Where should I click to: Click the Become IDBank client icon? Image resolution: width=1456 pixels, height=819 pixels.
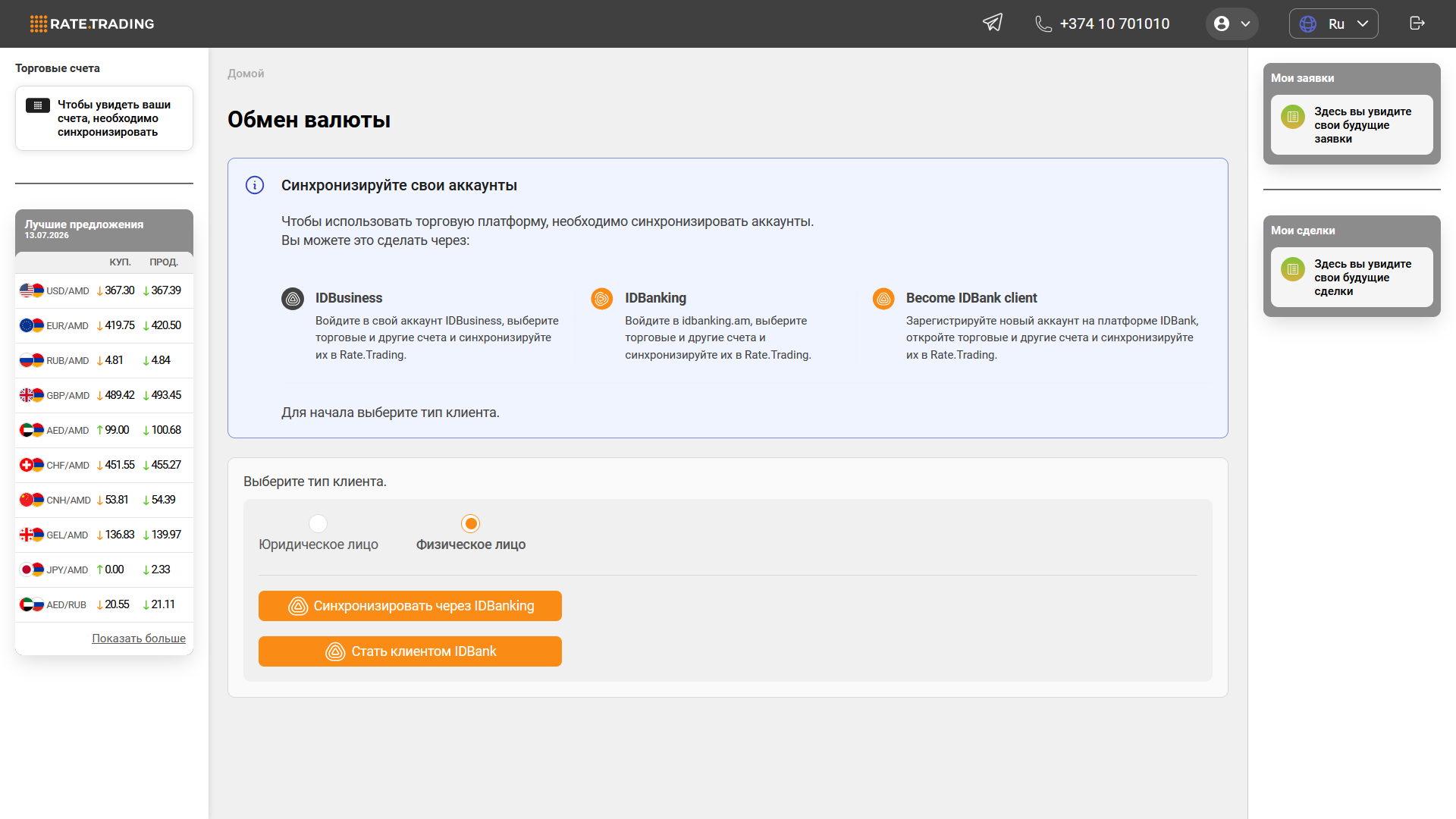pos(883,299)
